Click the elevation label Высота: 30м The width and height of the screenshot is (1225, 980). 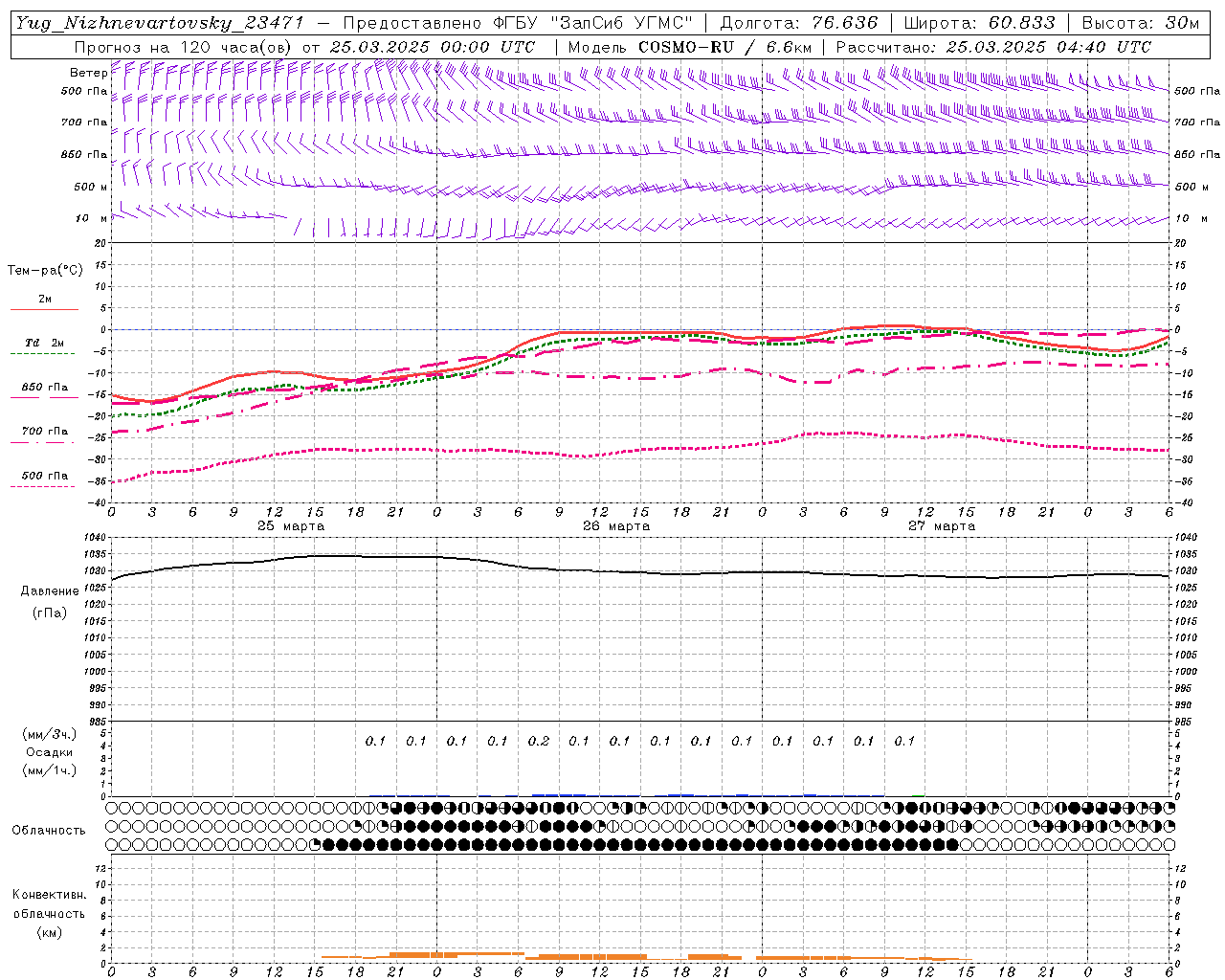pyautogui.click(x=1140, y=23)
